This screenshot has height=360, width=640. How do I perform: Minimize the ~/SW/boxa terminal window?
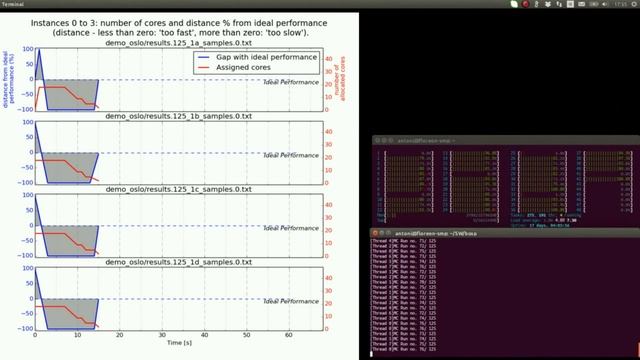[382, 233]
